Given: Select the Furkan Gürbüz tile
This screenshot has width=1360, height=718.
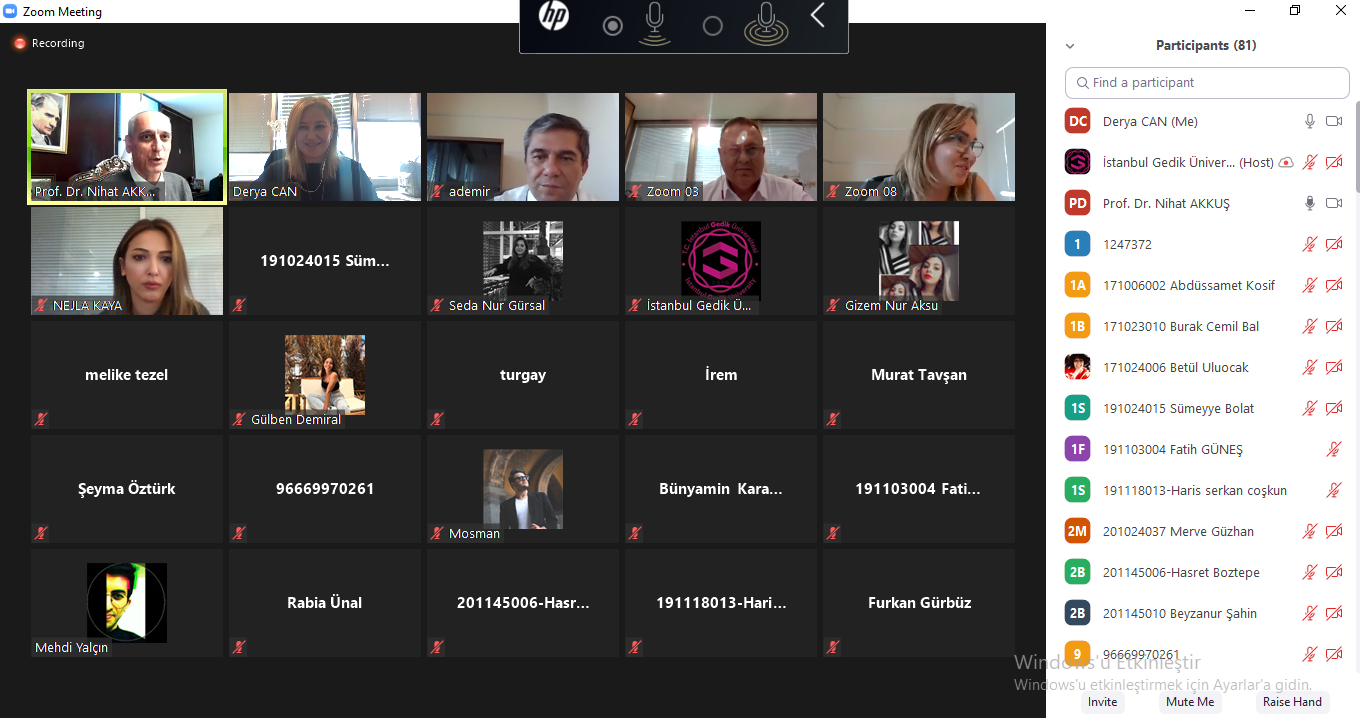Looking at the screenshot, I should click(919, 603).
